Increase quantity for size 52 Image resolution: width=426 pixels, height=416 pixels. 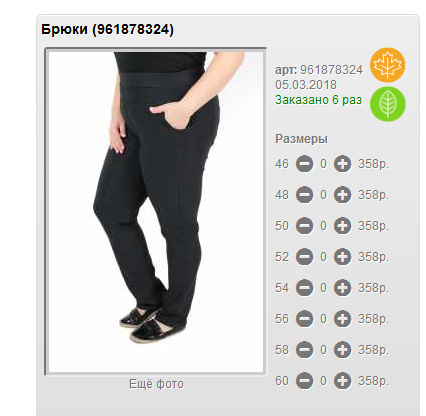[342, 257]
